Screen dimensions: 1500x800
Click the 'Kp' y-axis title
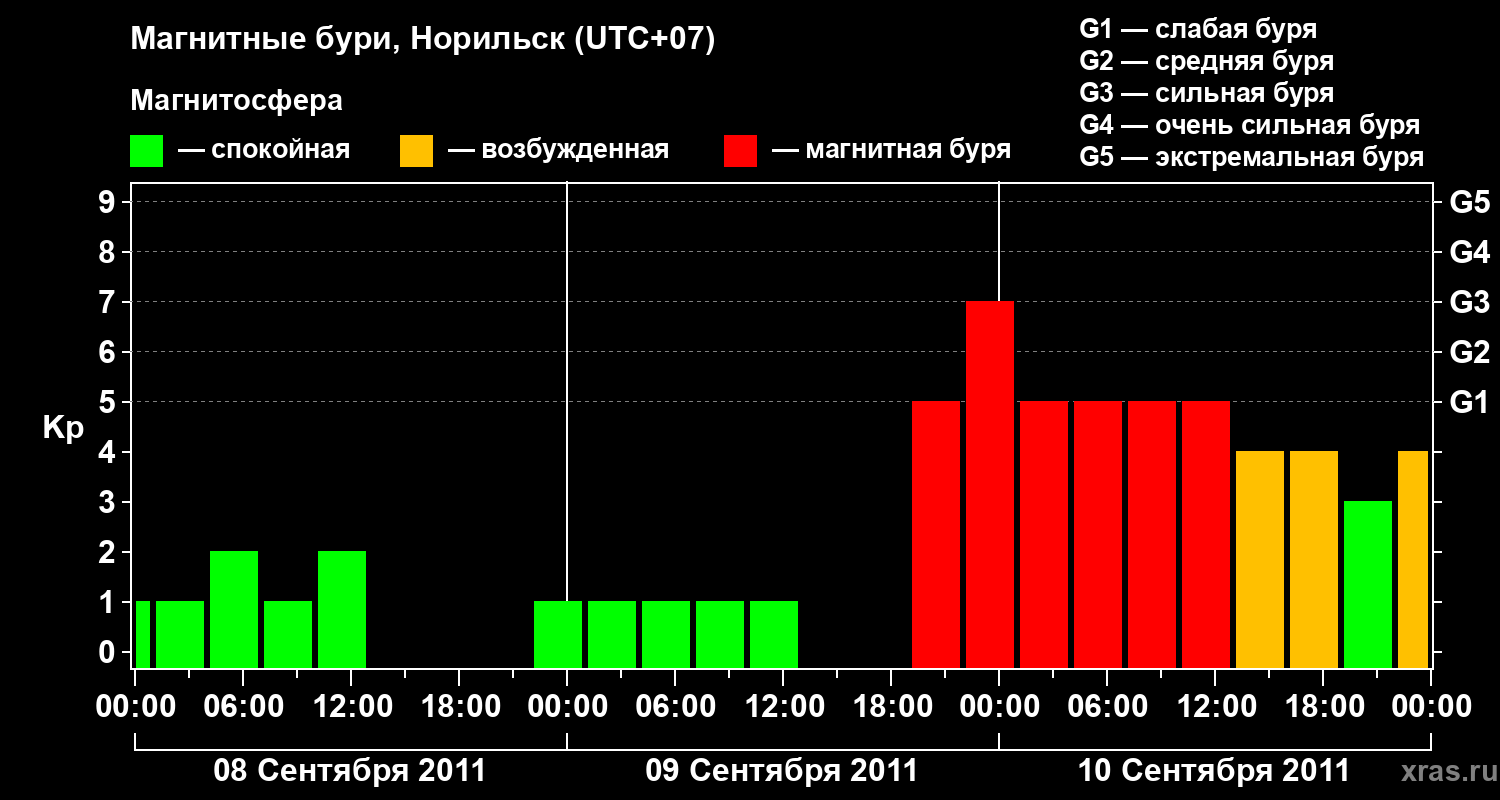pos(63,429)
